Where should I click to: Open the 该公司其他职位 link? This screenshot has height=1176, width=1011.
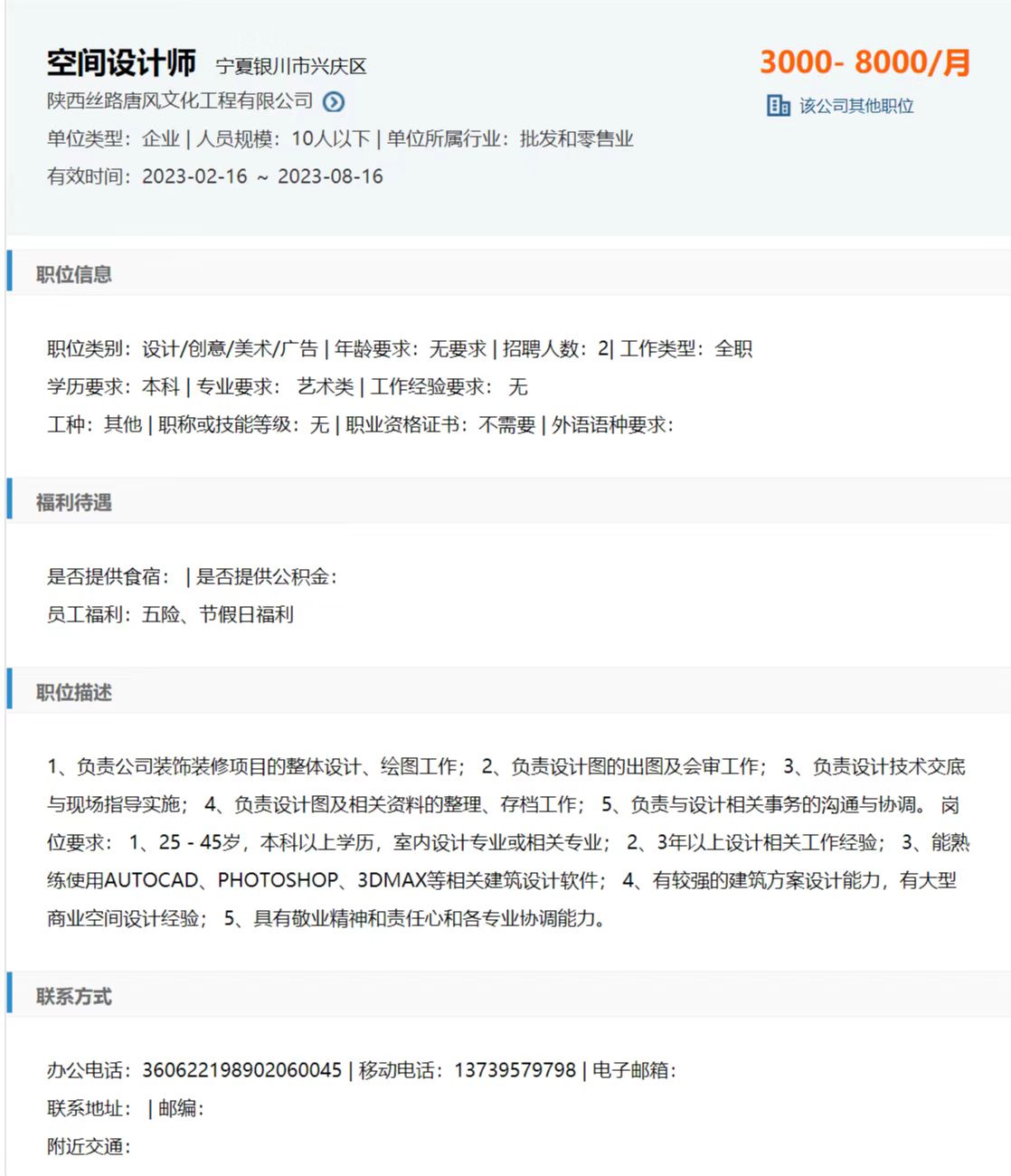tap(855, 106)
